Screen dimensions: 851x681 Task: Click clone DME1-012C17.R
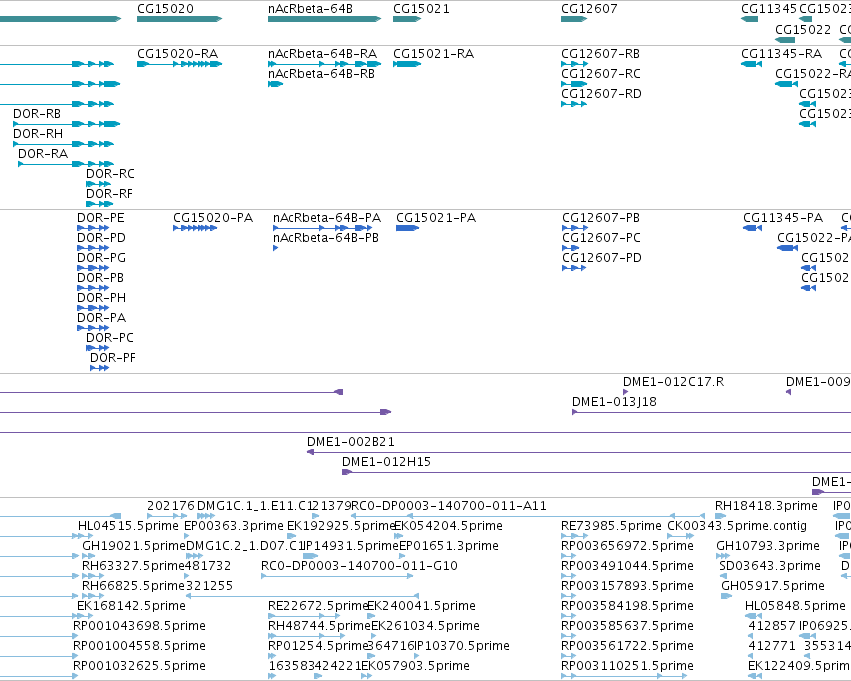coord(673,382)
